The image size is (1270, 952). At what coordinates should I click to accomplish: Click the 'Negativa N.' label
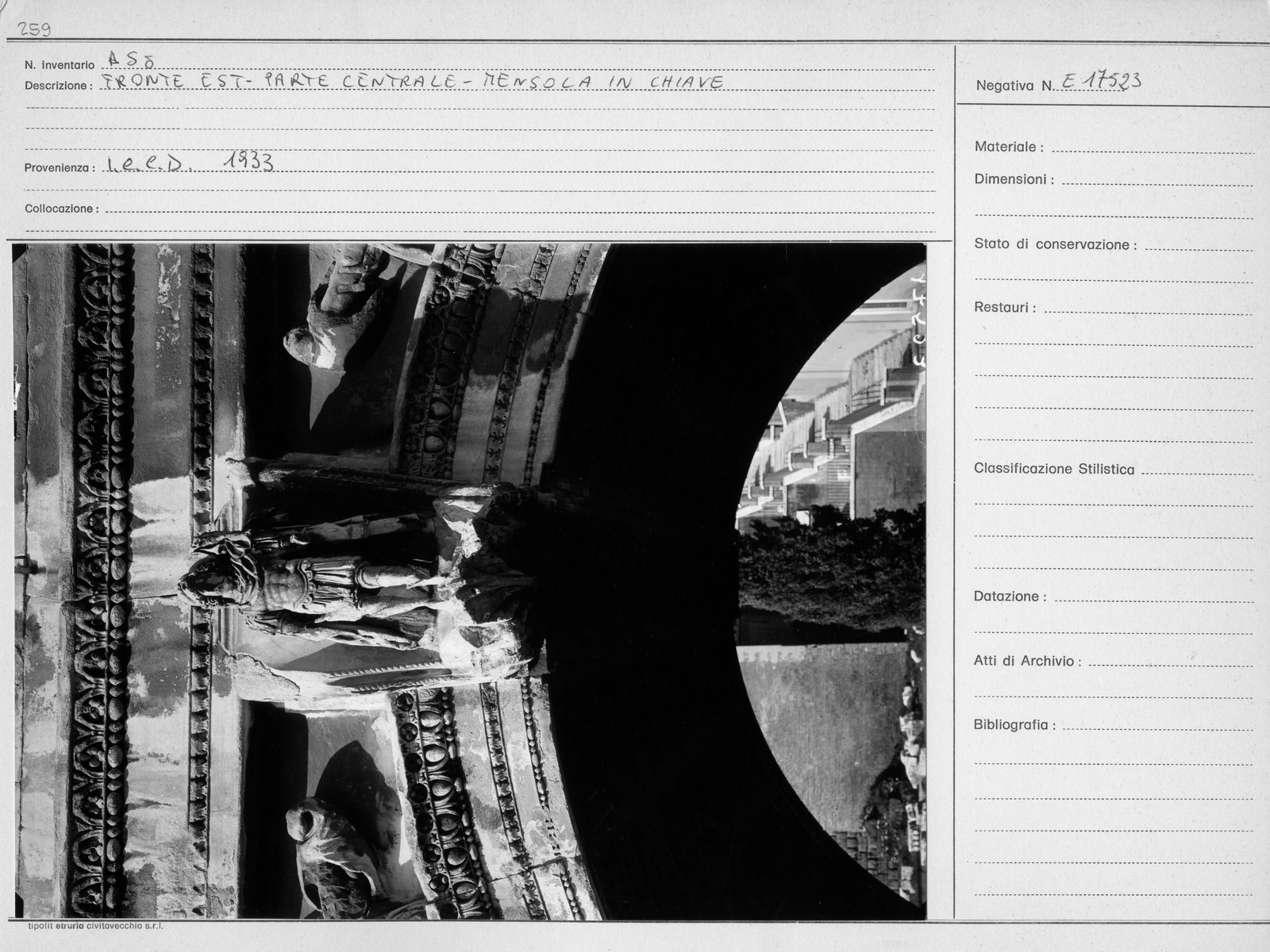coord(1015,86)
